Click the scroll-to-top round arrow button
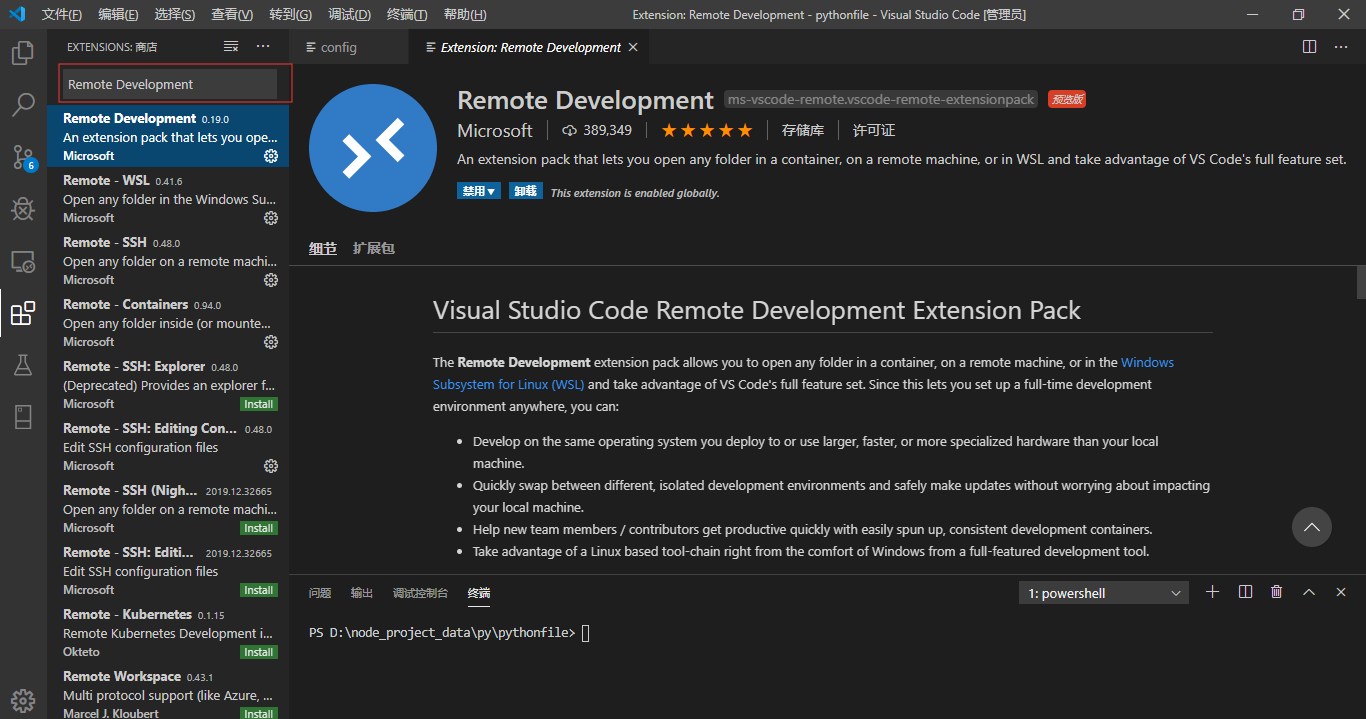This screenshot has height=719, width=1366. click(x=1312, y=527)
